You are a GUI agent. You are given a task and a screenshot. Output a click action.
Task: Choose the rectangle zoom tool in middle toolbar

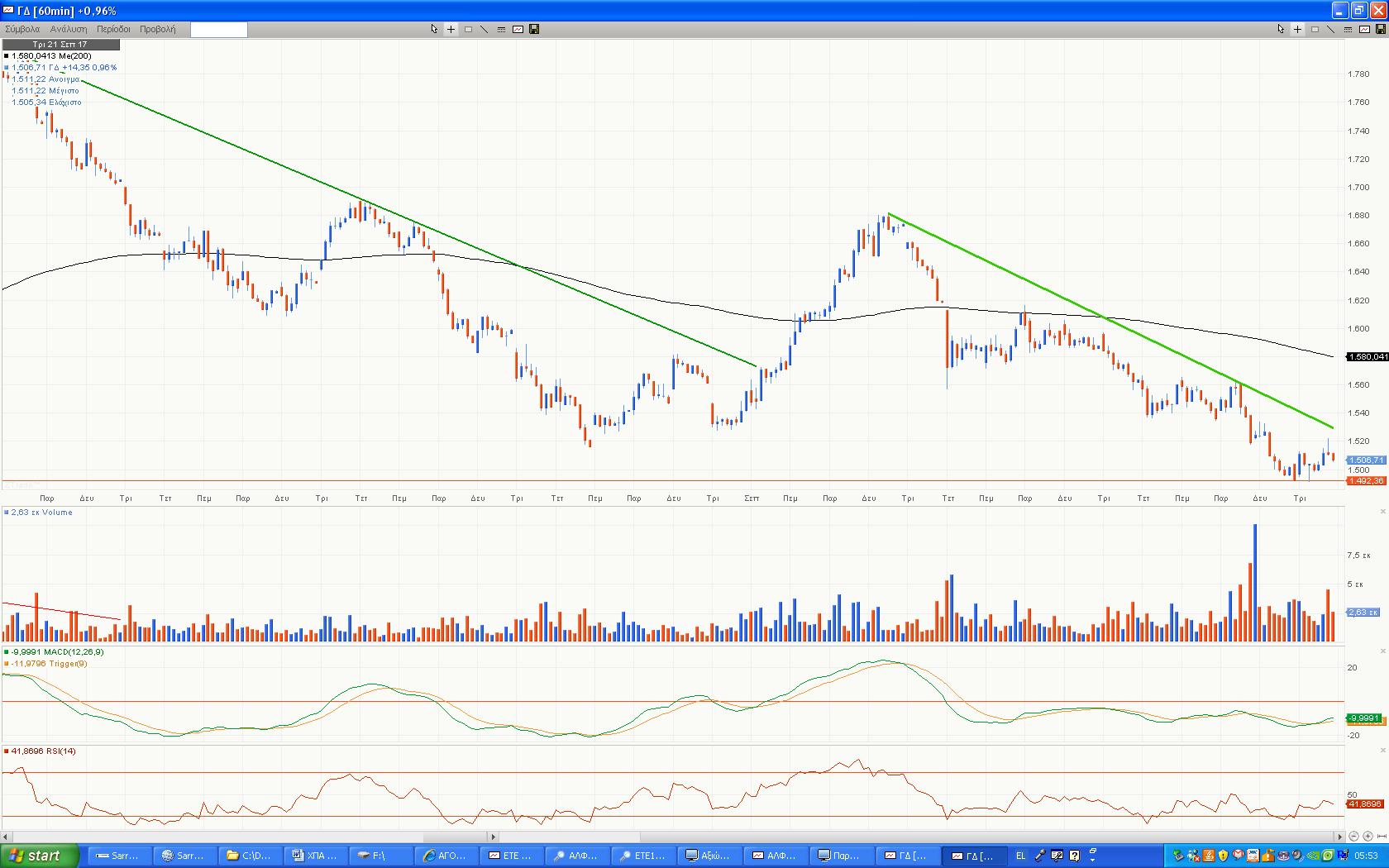pos(468,29)
